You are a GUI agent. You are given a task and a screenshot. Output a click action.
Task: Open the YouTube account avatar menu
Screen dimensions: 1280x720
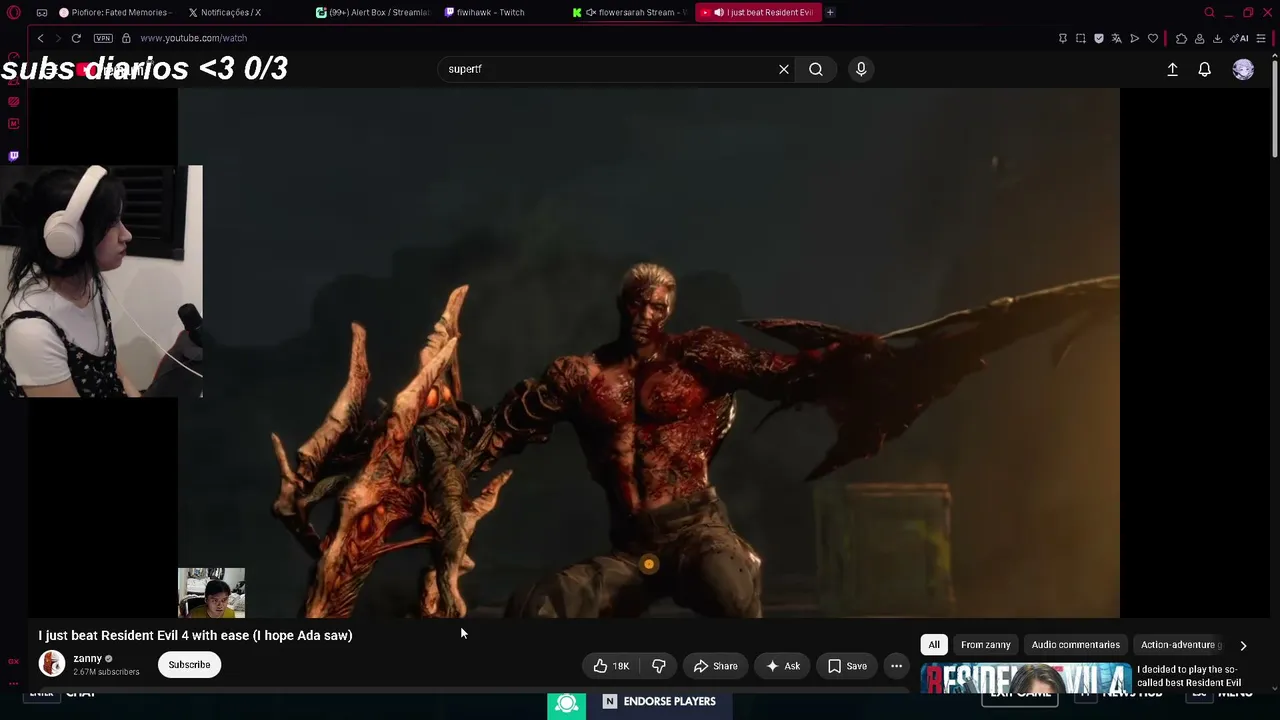click(x=1243, y=69)
